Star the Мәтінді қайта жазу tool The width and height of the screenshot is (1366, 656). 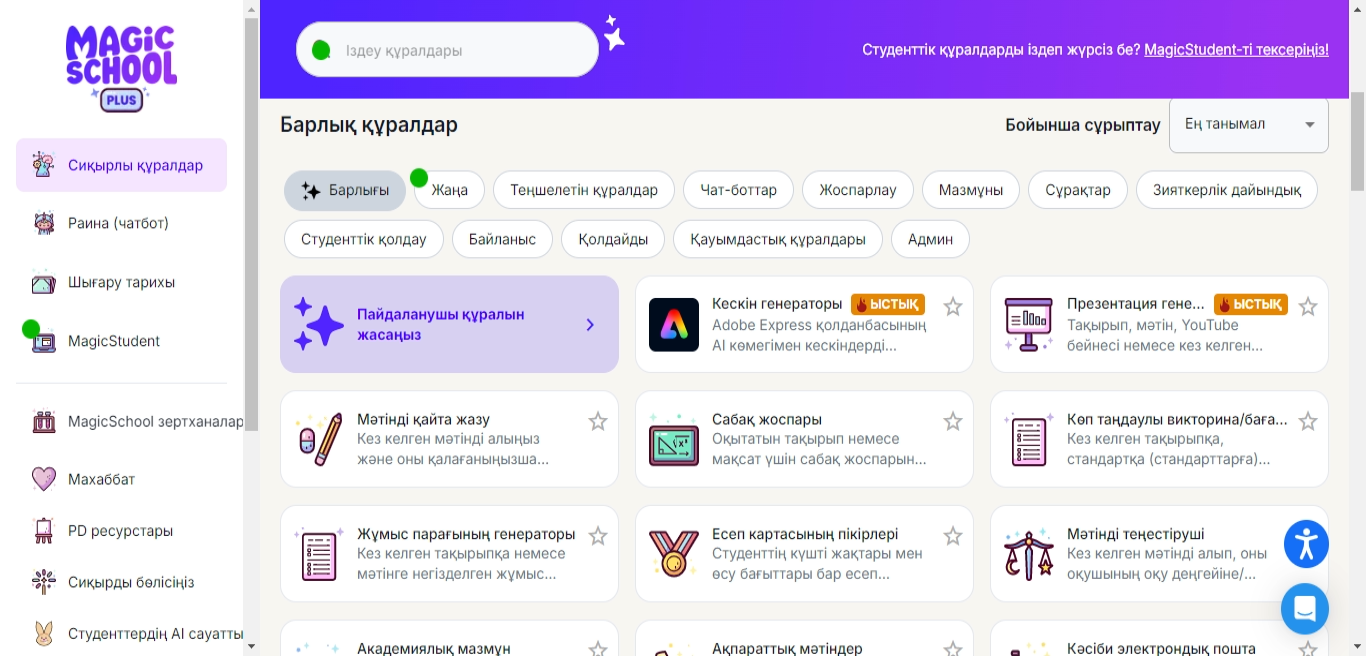click(x=598, y=422)
